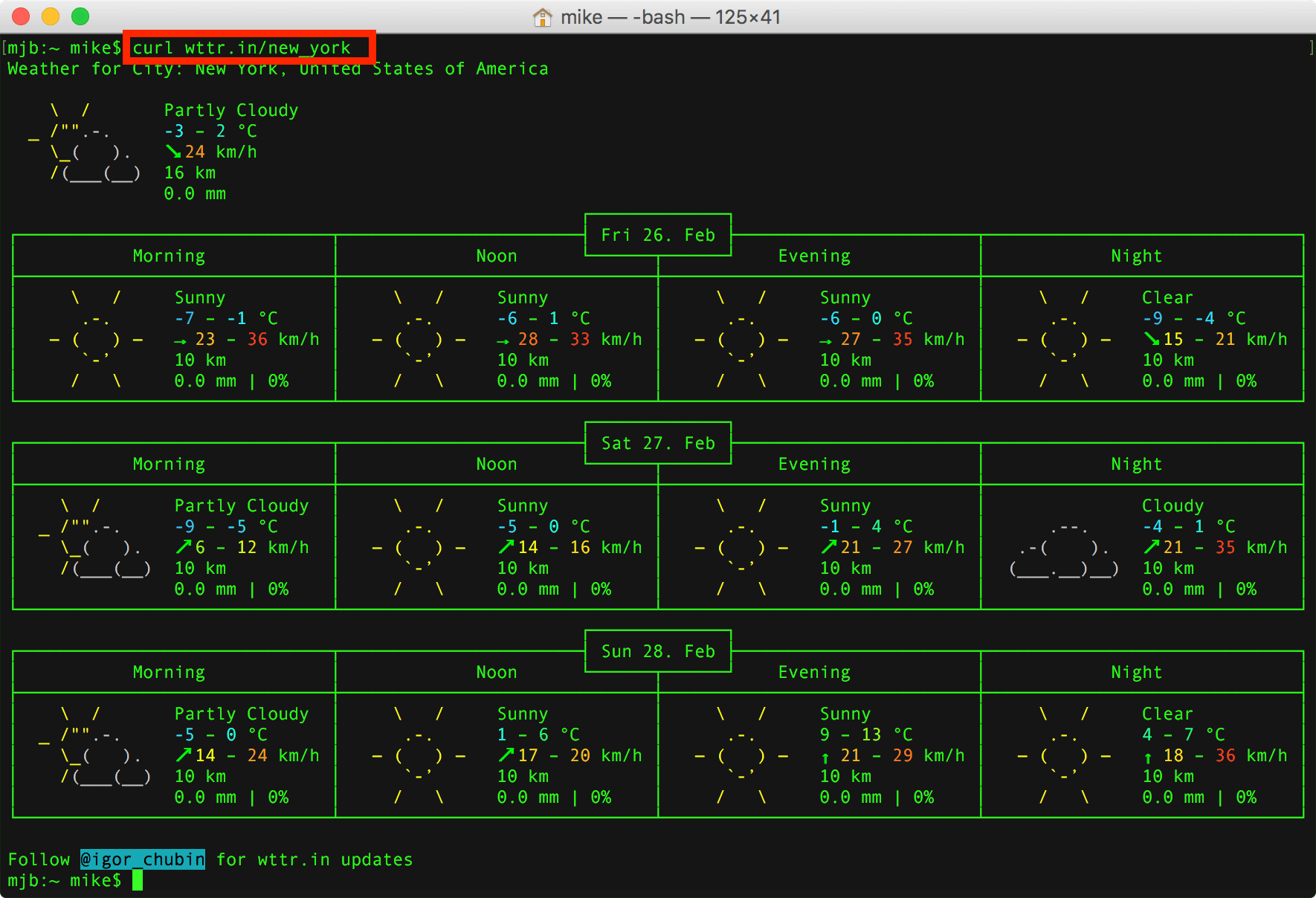Click the 'Morning' header under Fri 26. Feb
This screenshot has height=898, width=1316.
click(169, 256)
